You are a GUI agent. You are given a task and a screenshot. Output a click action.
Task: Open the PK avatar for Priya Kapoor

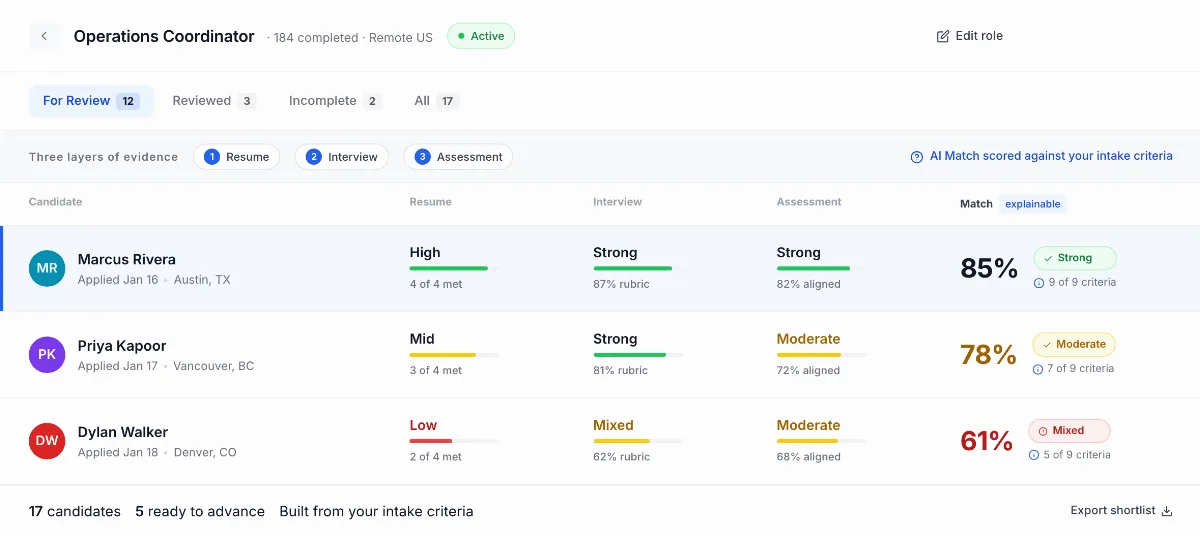point(47,355)
